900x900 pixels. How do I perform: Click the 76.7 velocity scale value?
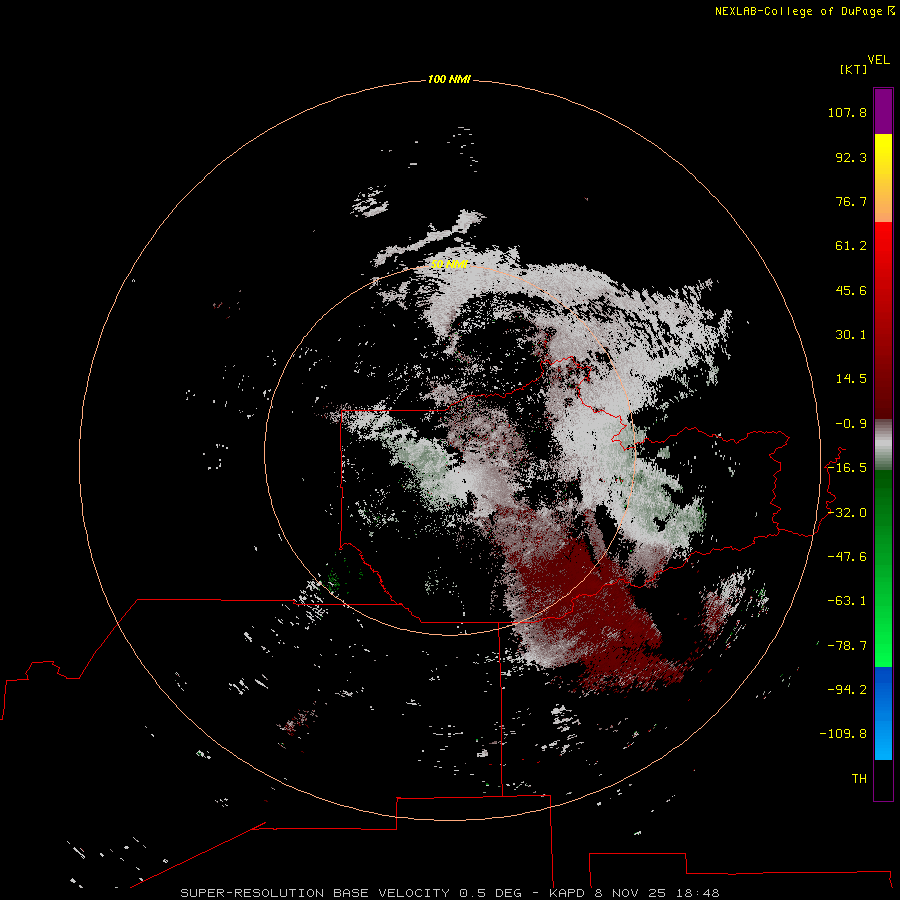(x=851, y=201)
